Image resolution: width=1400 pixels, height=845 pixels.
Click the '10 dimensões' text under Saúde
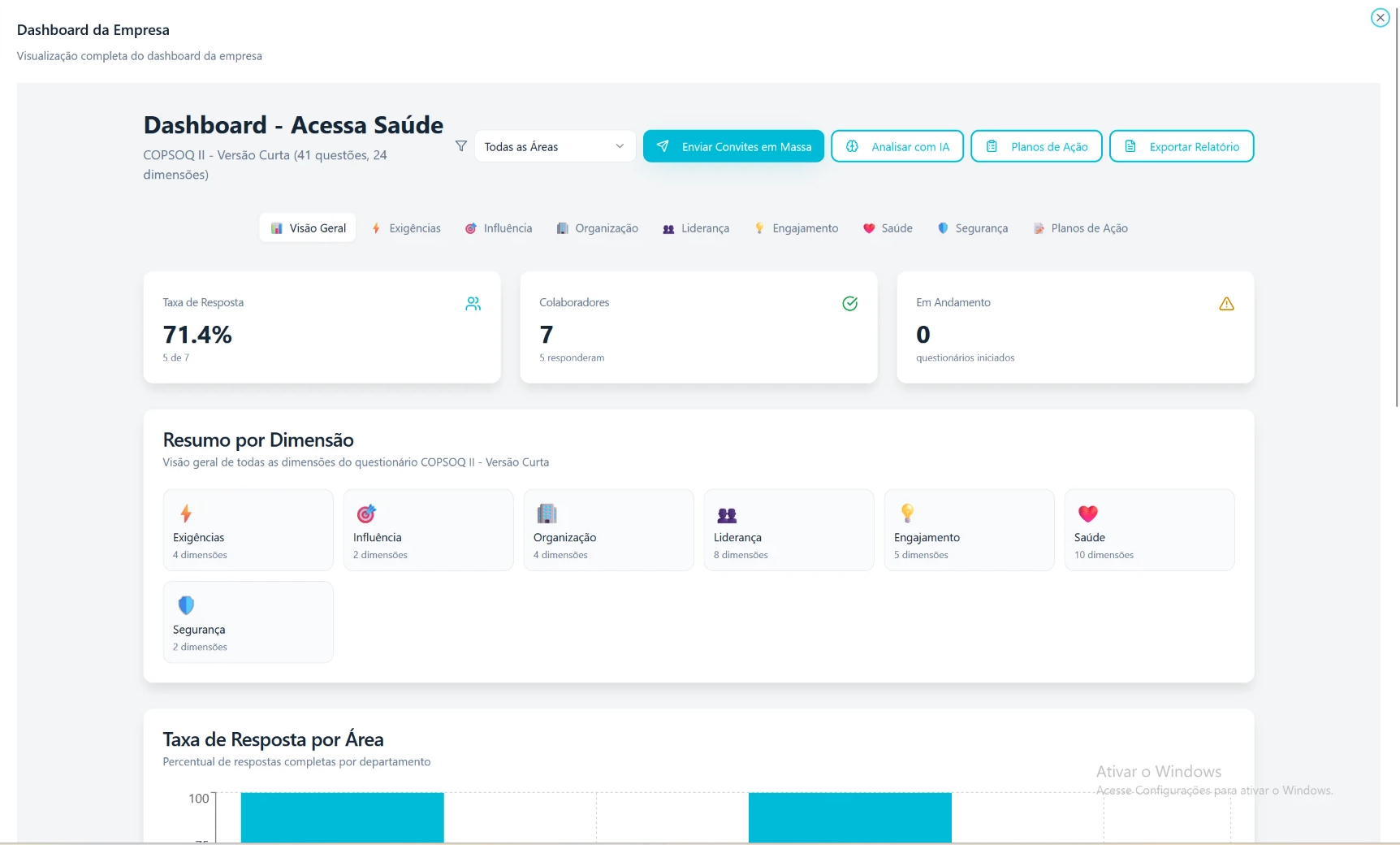(1104, 555)
